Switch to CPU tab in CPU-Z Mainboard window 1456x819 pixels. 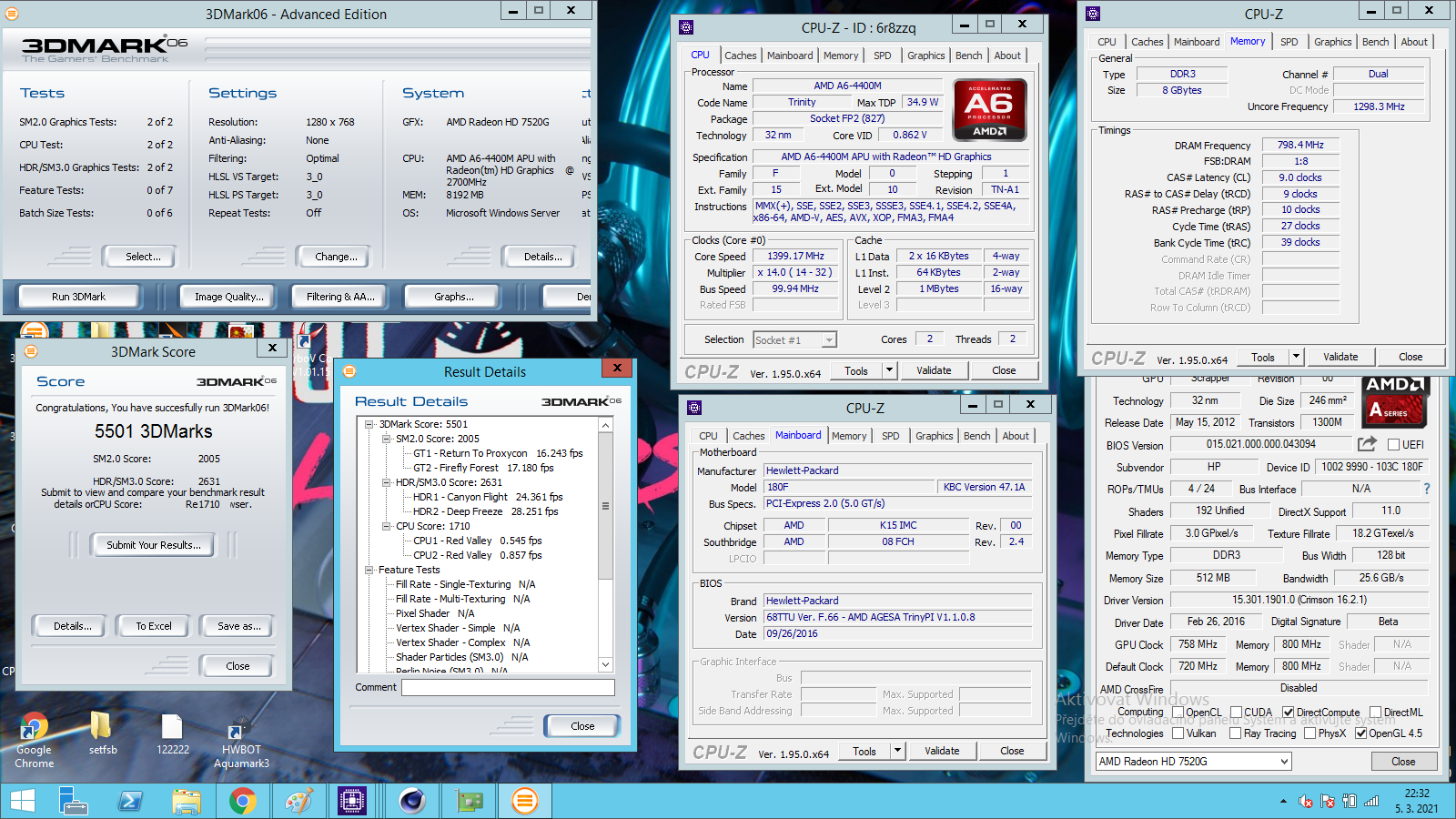point(708,436)
